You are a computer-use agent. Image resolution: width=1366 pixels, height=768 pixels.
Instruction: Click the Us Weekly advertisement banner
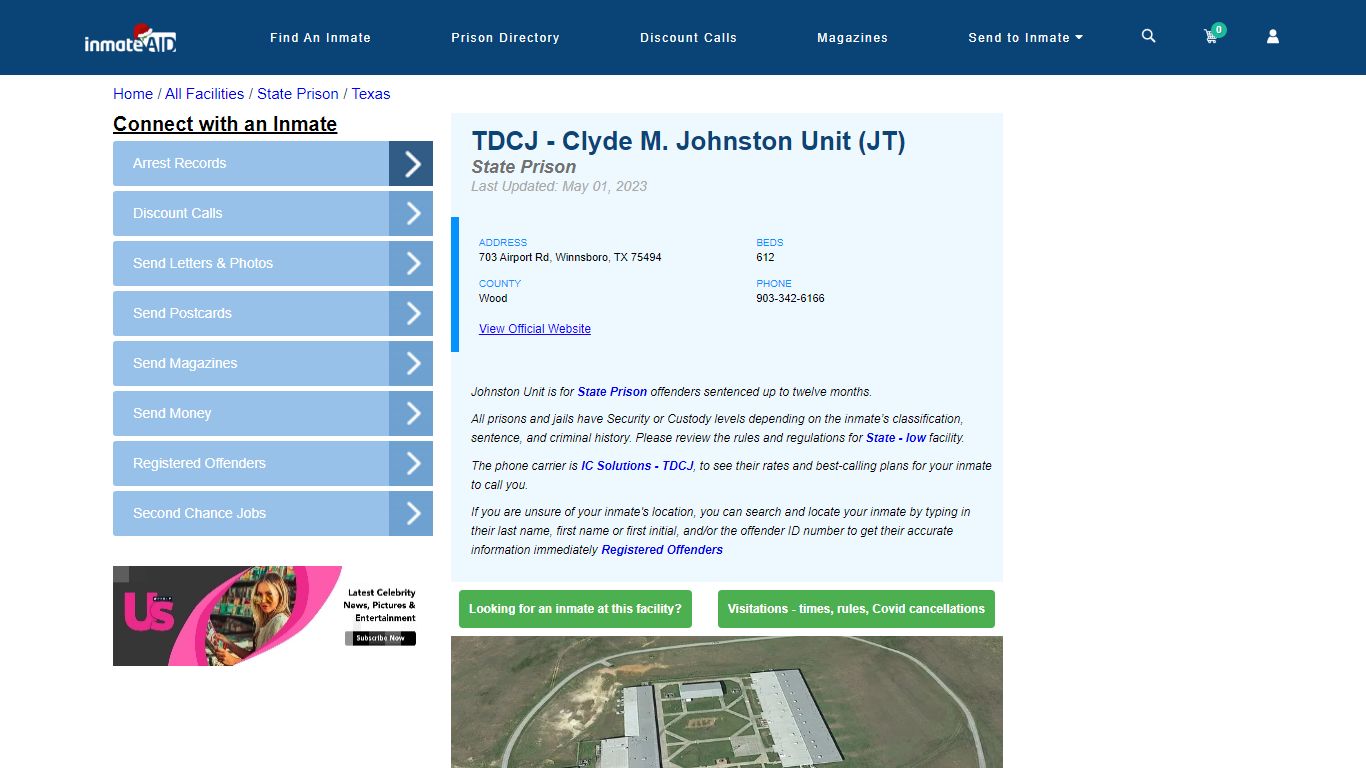coord(273,616)
